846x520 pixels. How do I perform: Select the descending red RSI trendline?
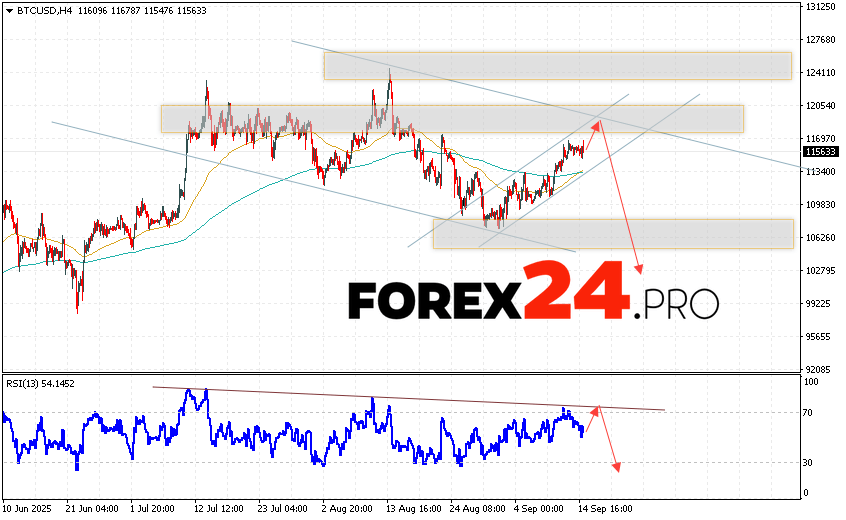[400, 398]
